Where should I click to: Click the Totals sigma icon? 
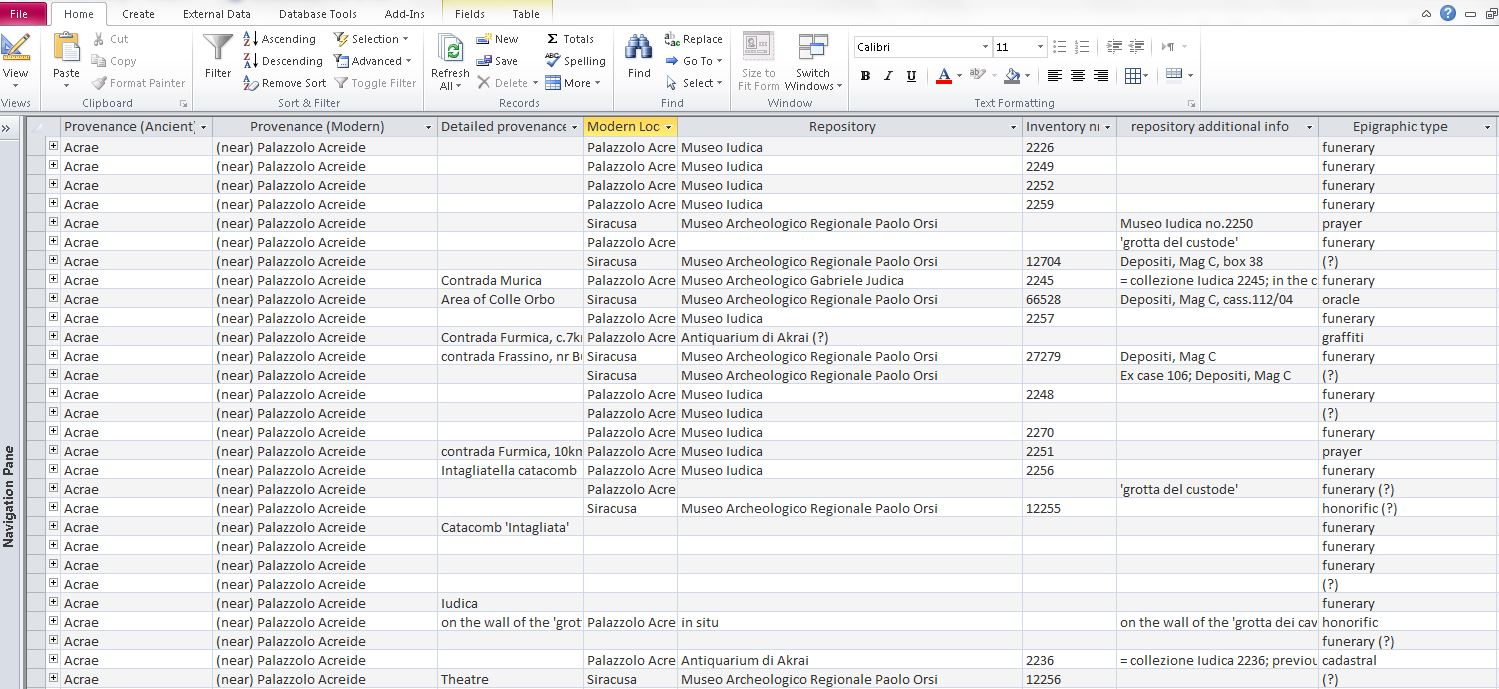pyautogui.click(x=553, y=39)
